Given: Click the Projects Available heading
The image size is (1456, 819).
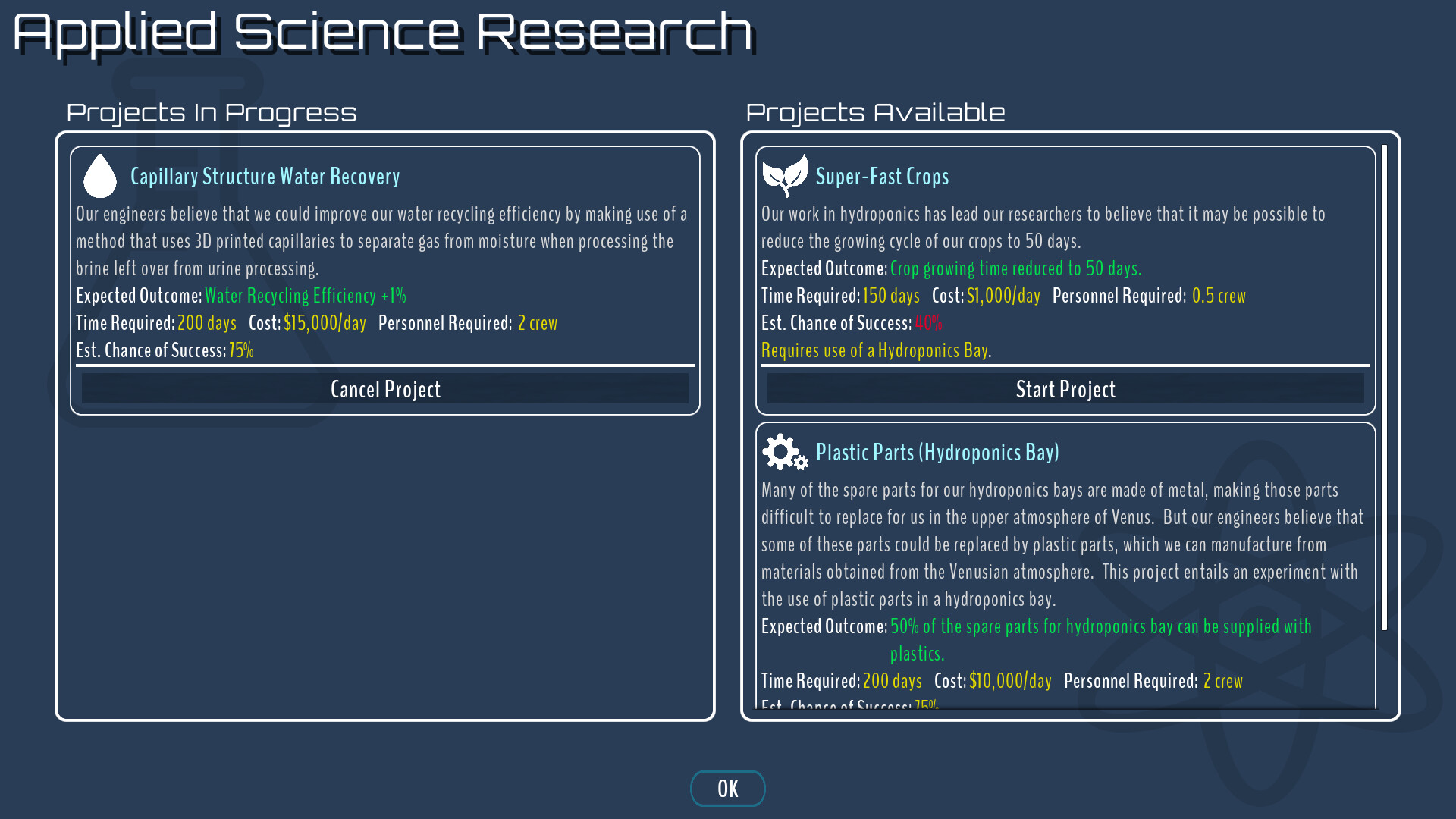Looking at the screenshot, I should pos(875,113).
